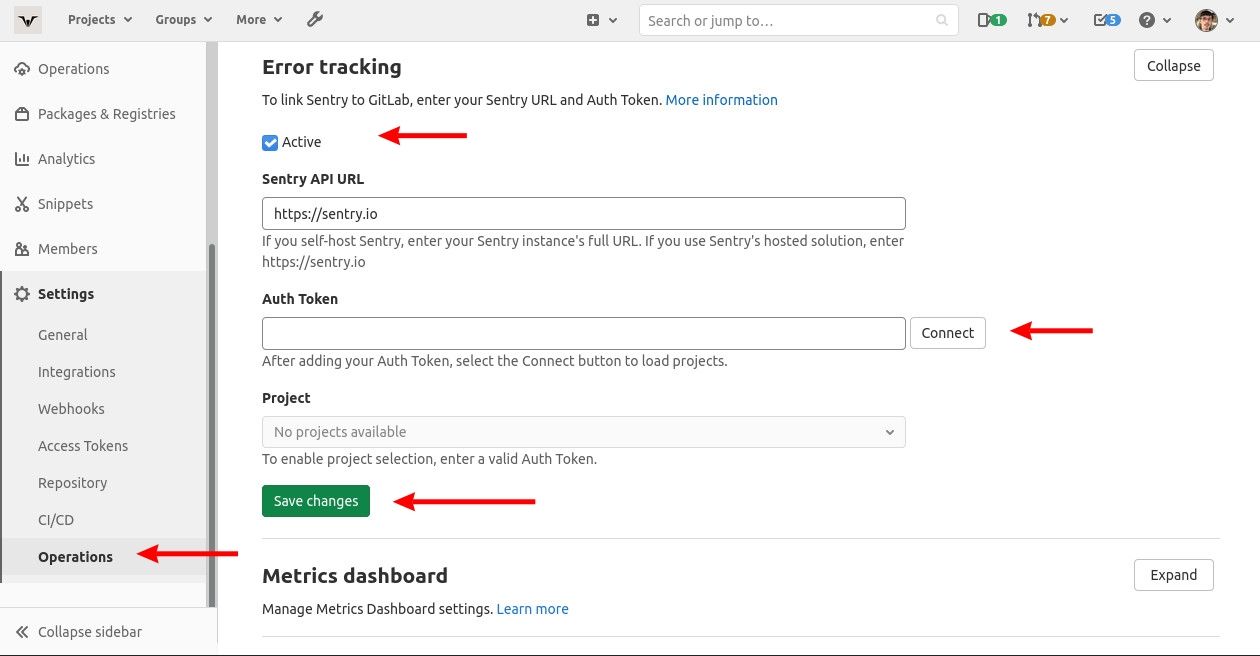Open the Project selection dropdown
This screenshot has height=656, width=1260.
point(583,431)
